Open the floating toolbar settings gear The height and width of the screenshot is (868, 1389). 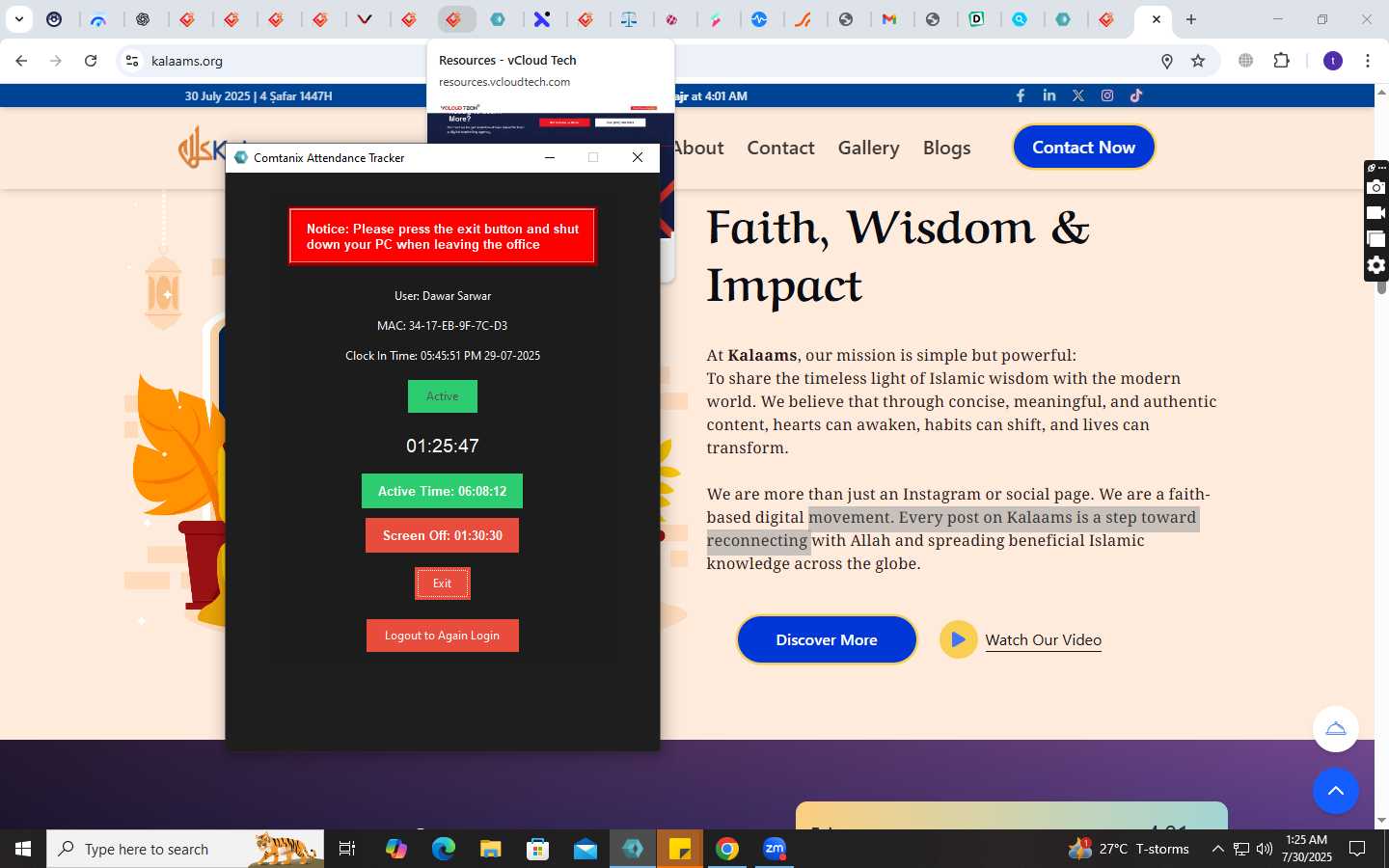(1376, 265)
